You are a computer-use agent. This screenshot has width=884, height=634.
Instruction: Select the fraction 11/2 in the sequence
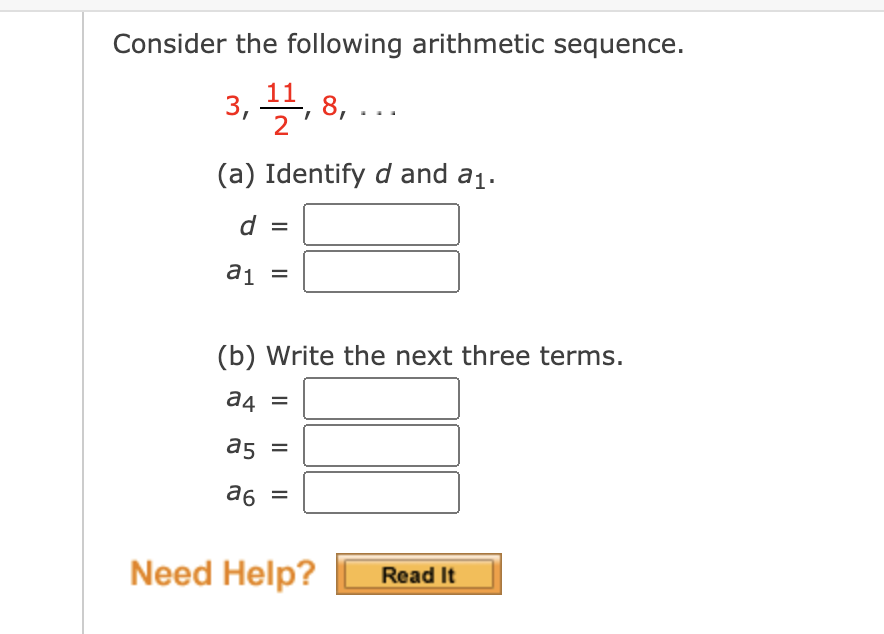click(x=280, y=104)
